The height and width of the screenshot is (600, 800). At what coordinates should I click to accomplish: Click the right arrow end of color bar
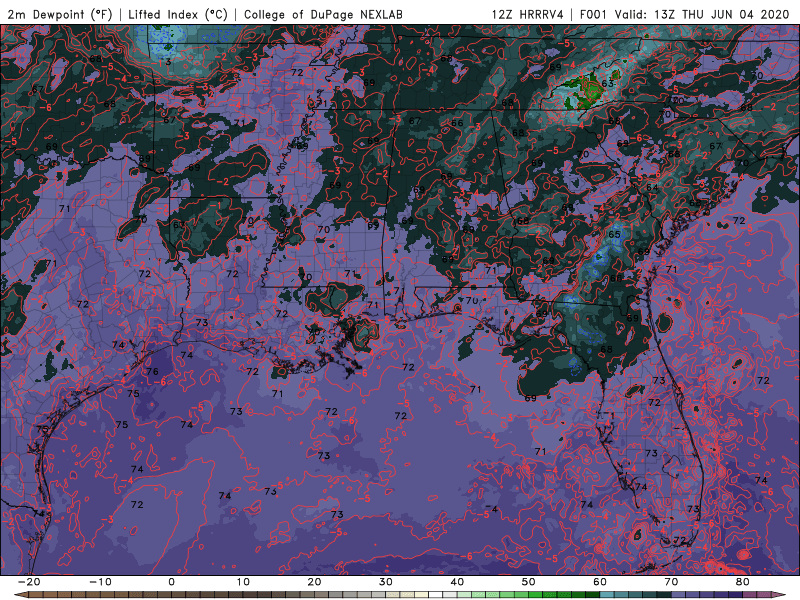pyautogui.click(x=780, y=595)
